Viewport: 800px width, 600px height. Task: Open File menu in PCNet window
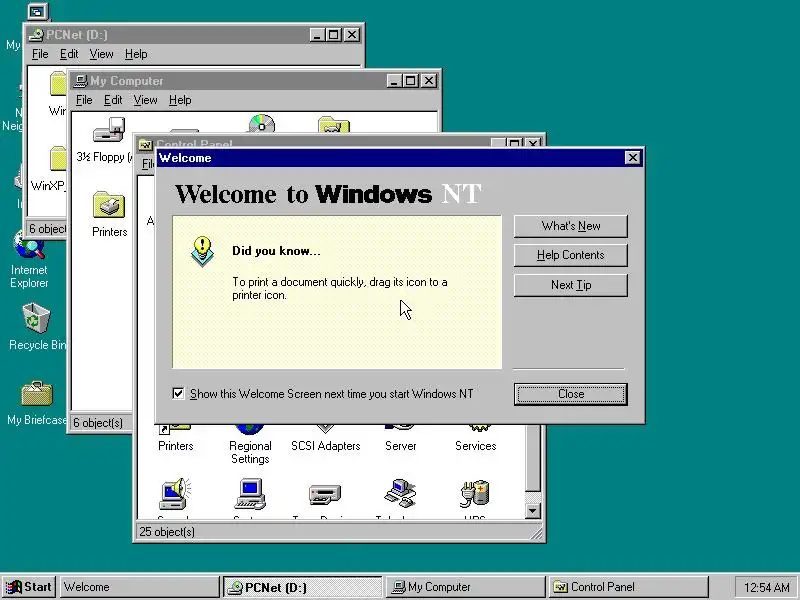click(40, 54)
